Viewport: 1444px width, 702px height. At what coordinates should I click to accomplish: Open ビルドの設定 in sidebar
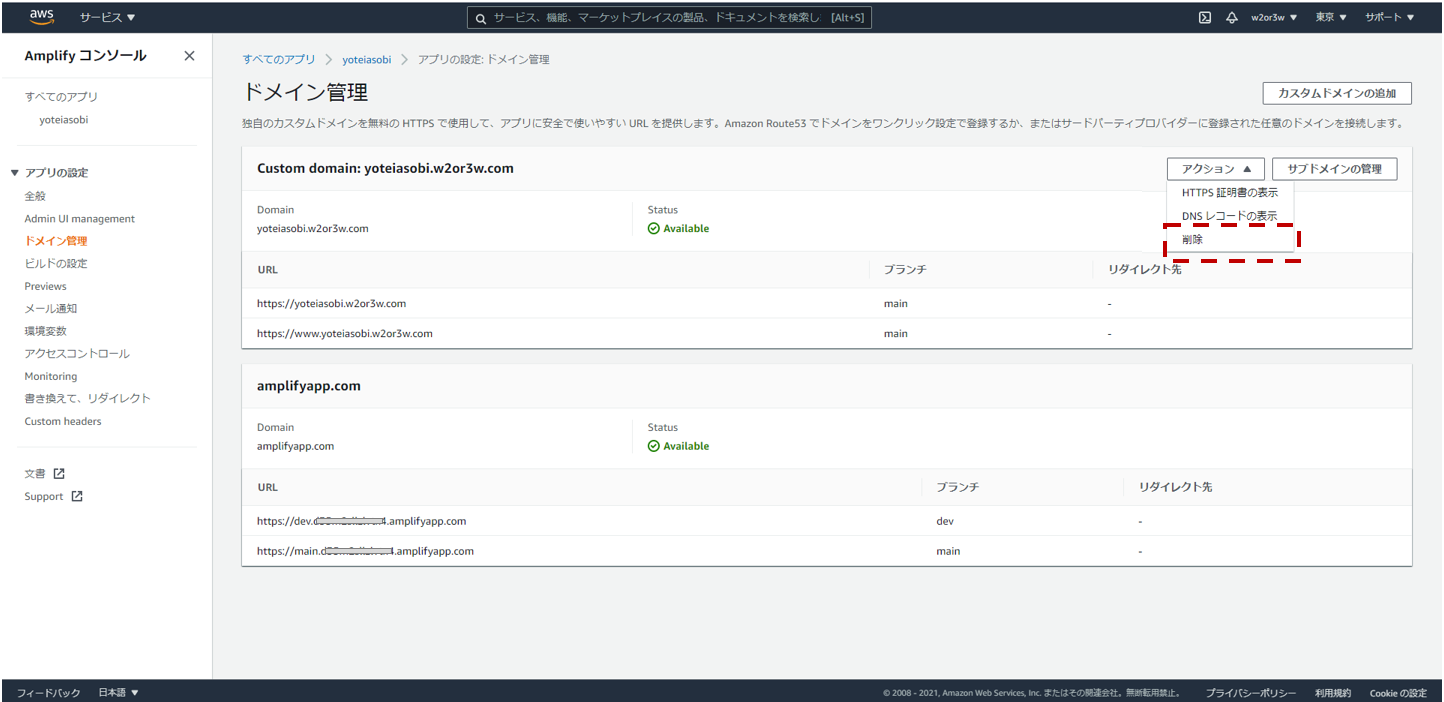tap(56, 264)
